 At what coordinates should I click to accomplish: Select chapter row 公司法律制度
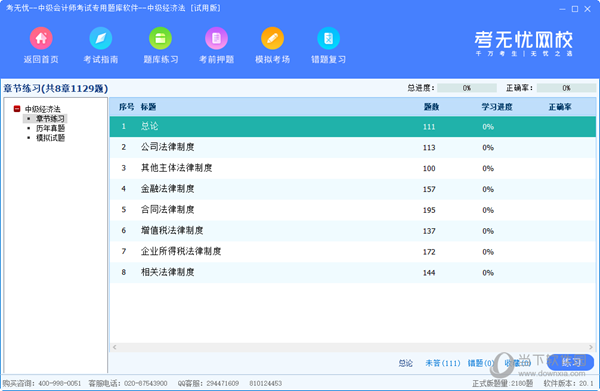tap(352, 147)
